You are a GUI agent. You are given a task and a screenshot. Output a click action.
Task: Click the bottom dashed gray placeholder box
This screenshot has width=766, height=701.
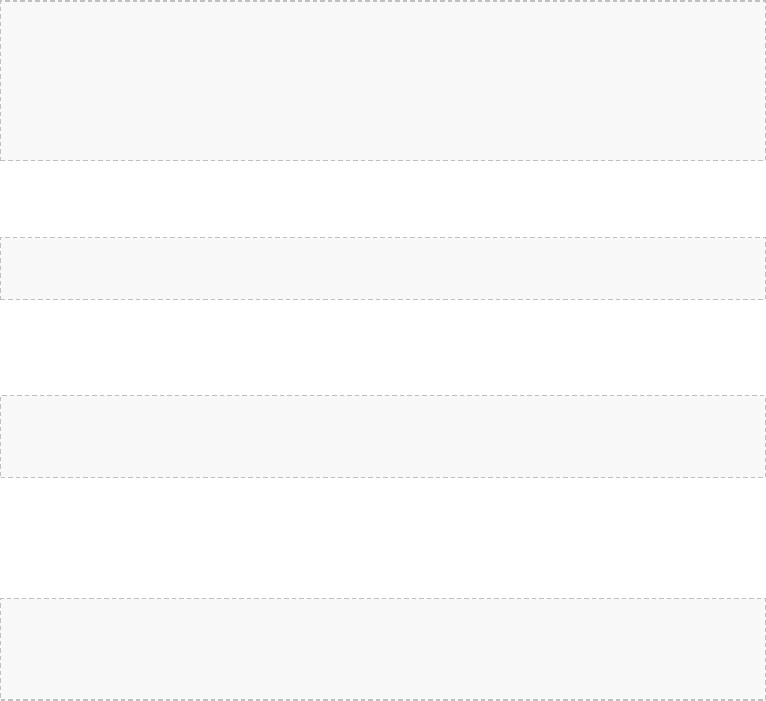[x=383, y=649]
